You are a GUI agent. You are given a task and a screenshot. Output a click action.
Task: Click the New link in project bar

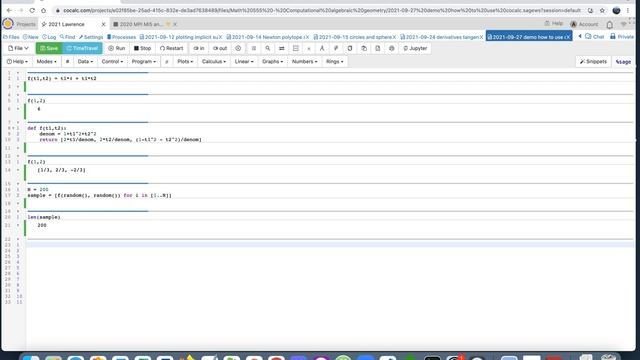[31, 37]
